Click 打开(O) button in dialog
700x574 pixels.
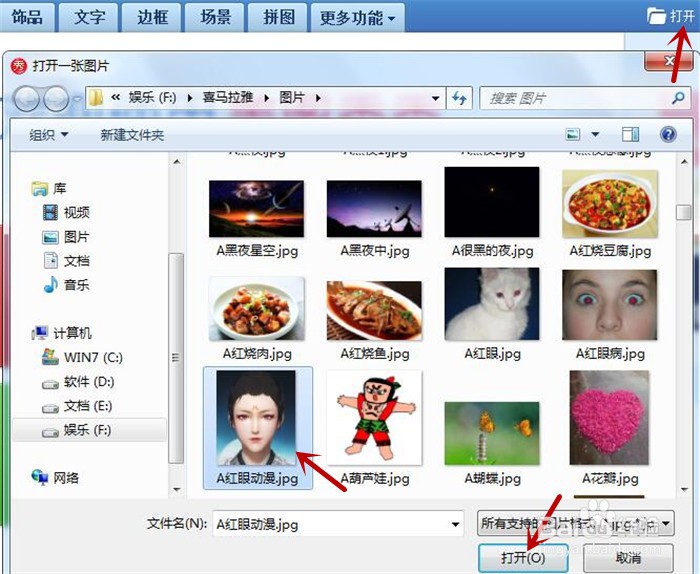coord(523,558)
